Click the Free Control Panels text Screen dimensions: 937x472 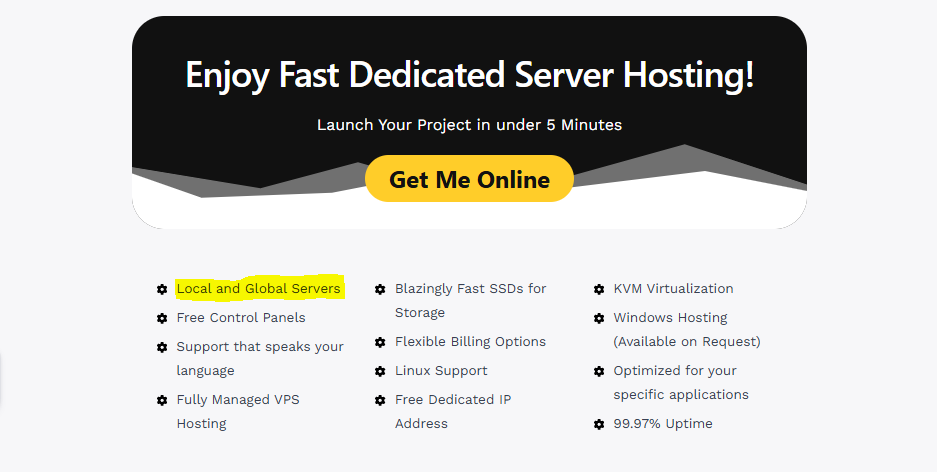coord(241,317)
